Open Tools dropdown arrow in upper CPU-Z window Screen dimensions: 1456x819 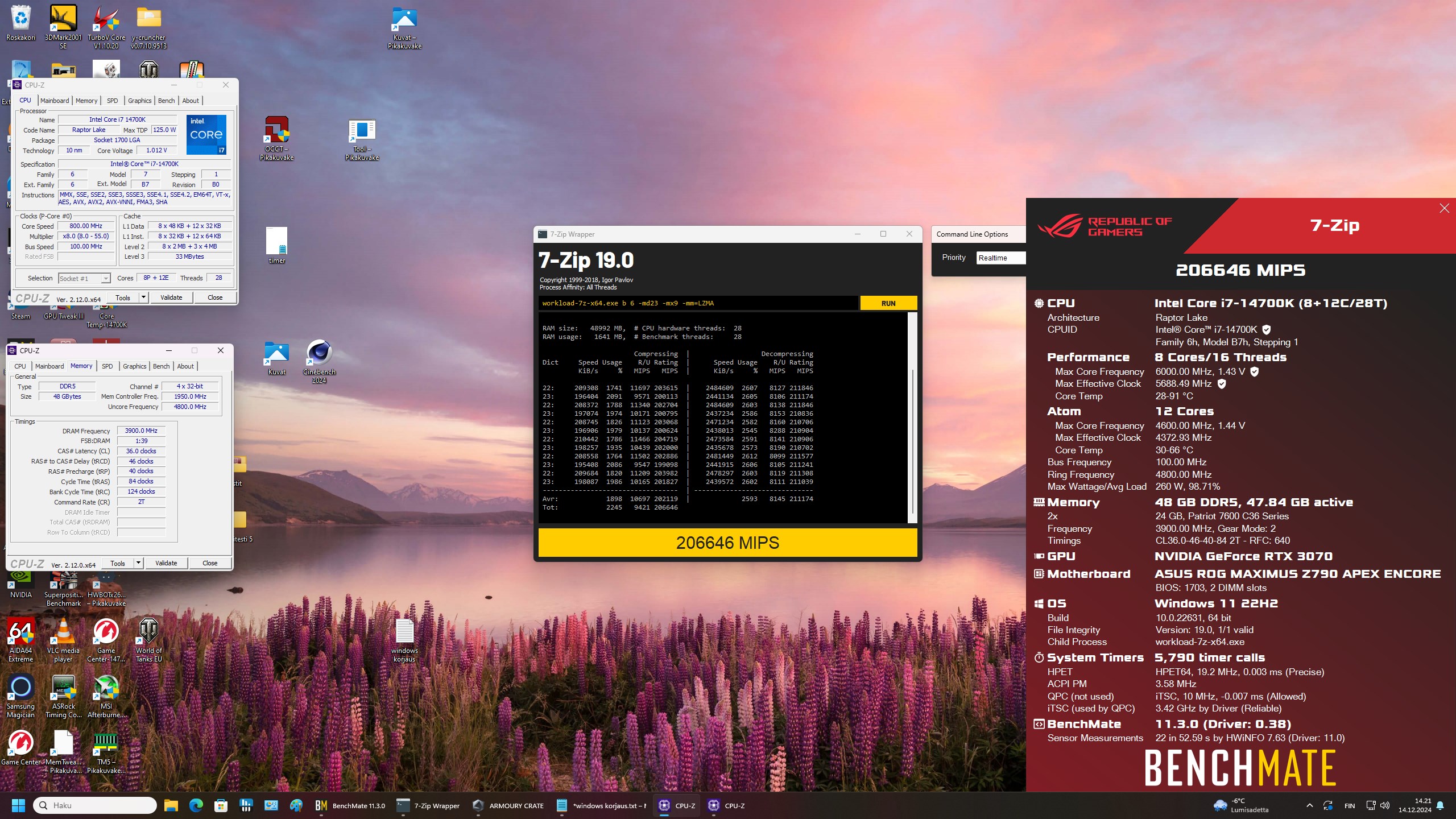pyautogui.click(x=143, y=297)
